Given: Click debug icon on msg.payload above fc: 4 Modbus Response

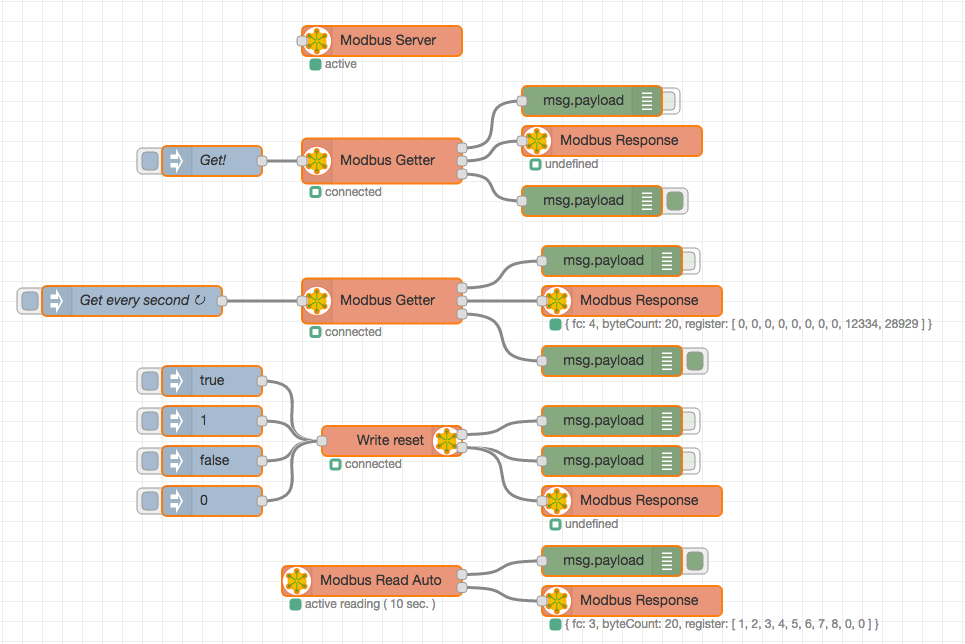Looking at the screenshot, I should coord(667,261).
